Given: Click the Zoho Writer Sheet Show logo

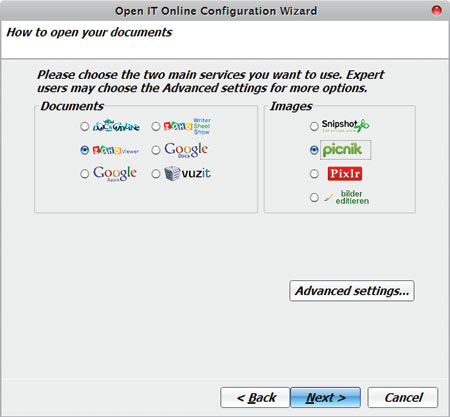Looking at the screenshot, I should [187, 126].
